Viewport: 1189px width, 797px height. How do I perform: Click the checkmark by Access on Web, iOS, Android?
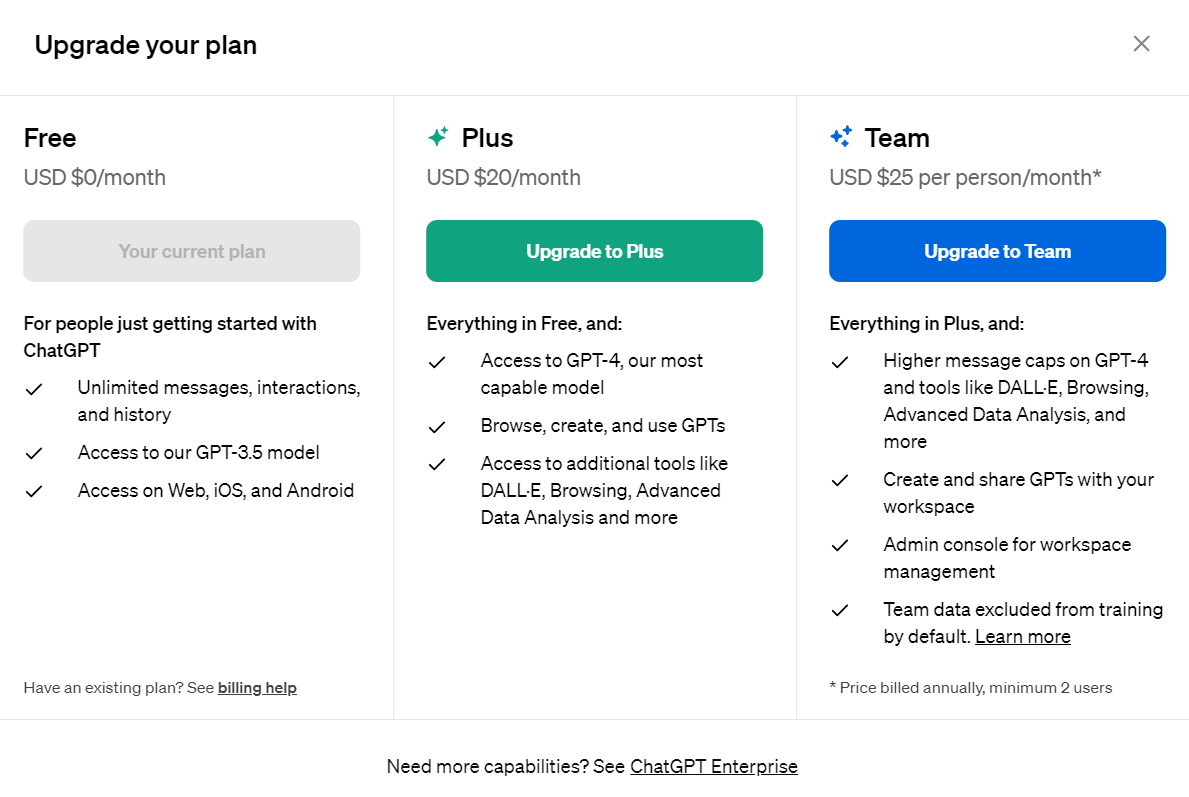(x=33, y=491)
